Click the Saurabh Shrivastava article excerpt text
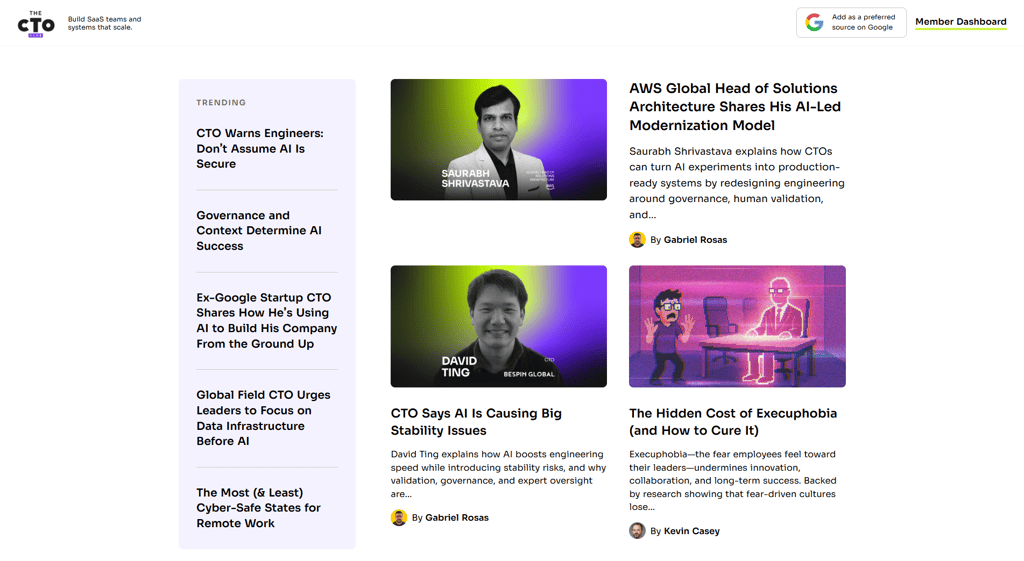Screen dimensions: 1024x561 [x=737, y=183]
